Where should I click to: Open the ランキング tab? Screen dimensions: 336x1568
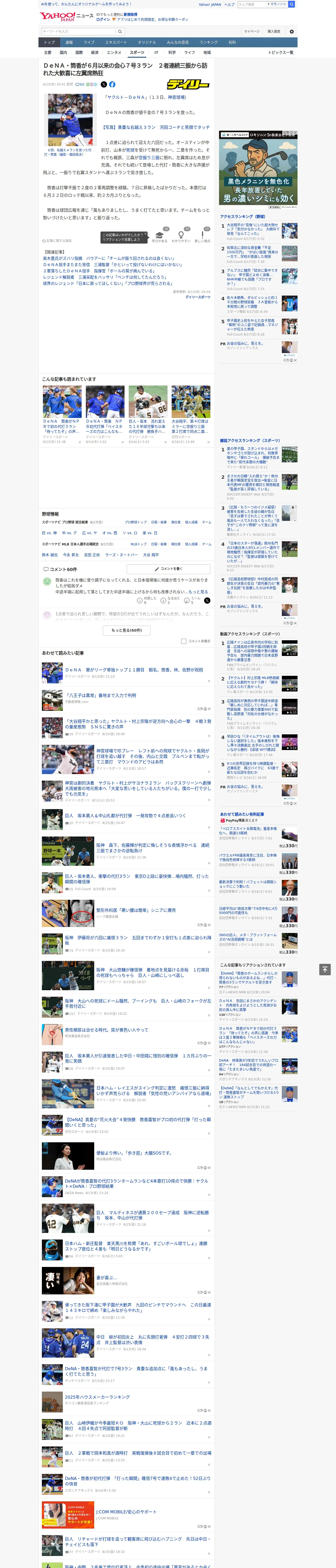209,43
